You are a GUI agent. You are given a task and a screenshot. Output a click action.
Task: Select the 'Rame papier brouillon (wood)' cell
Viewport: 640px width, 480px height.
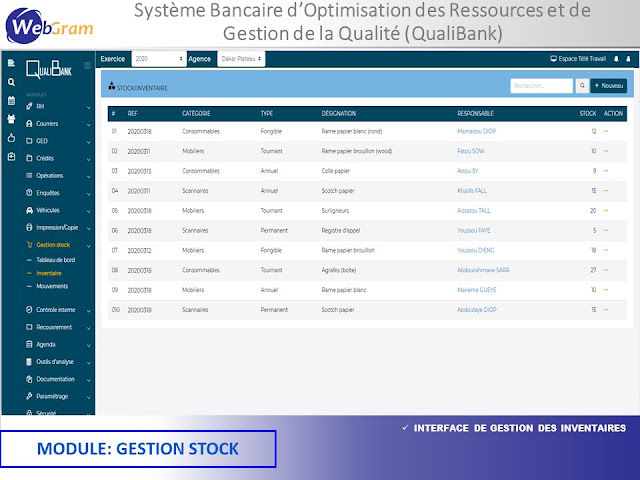357,151
